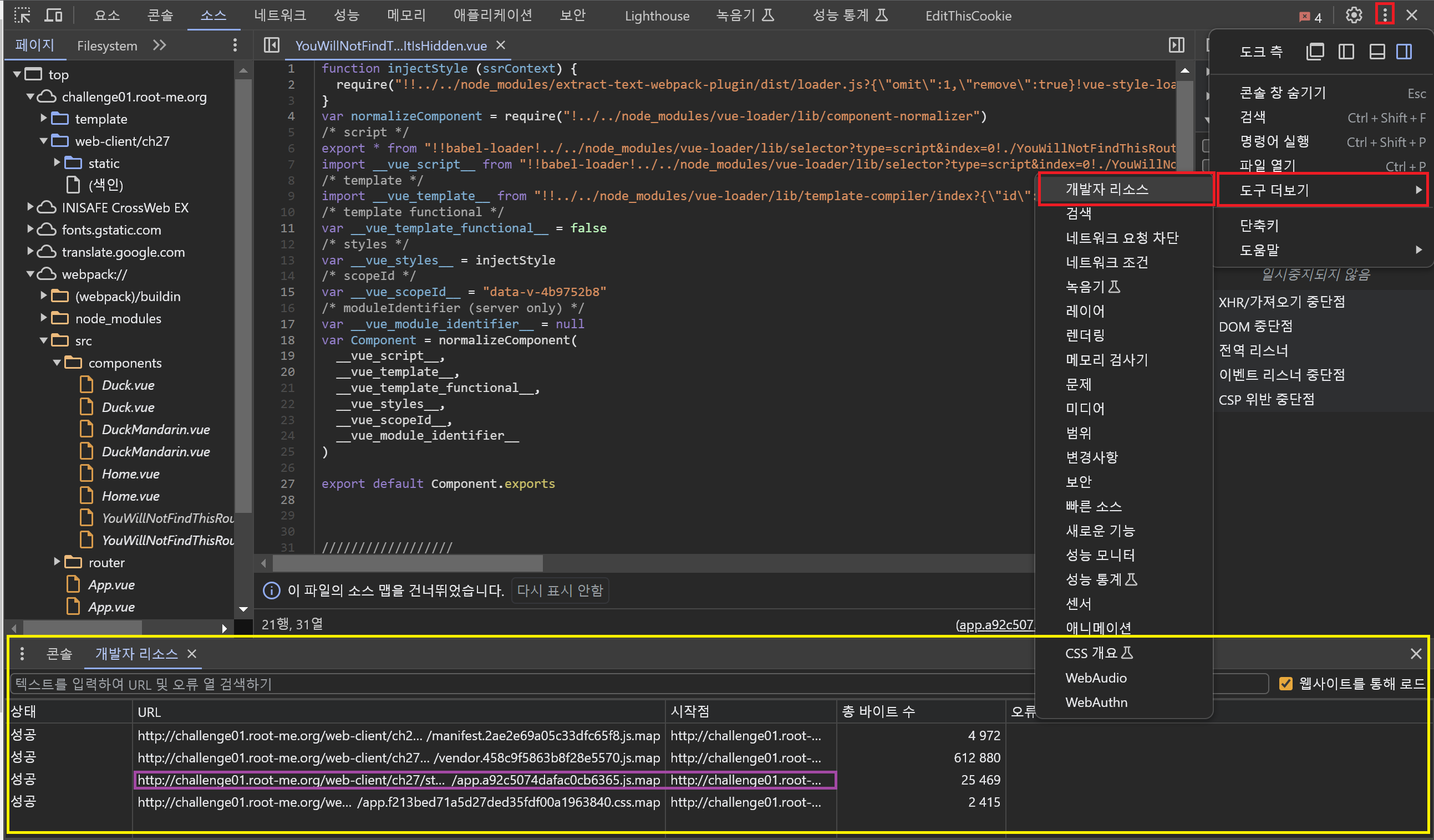
Task: Expand the router folder
Action: pos(57,562)
